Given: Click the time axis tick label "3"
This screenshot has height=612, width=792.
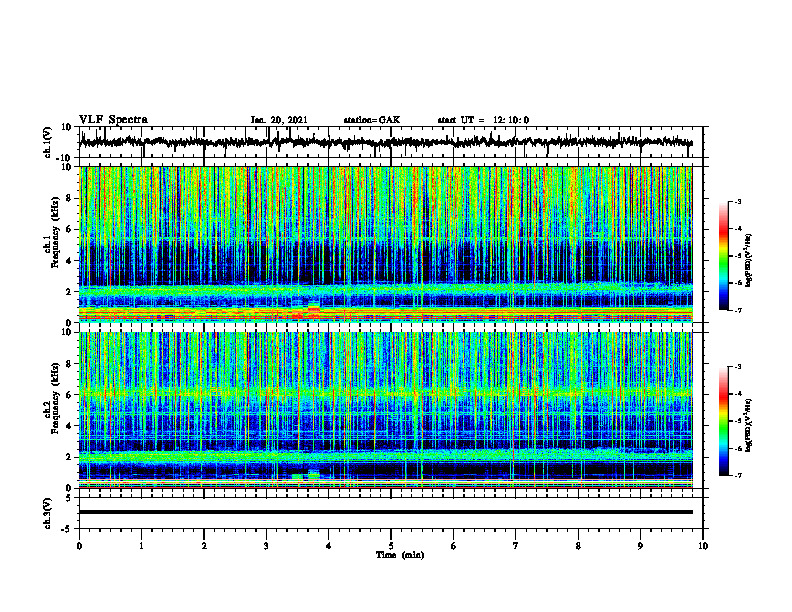Looking at the screenshot, I should [x=266, y=546].
